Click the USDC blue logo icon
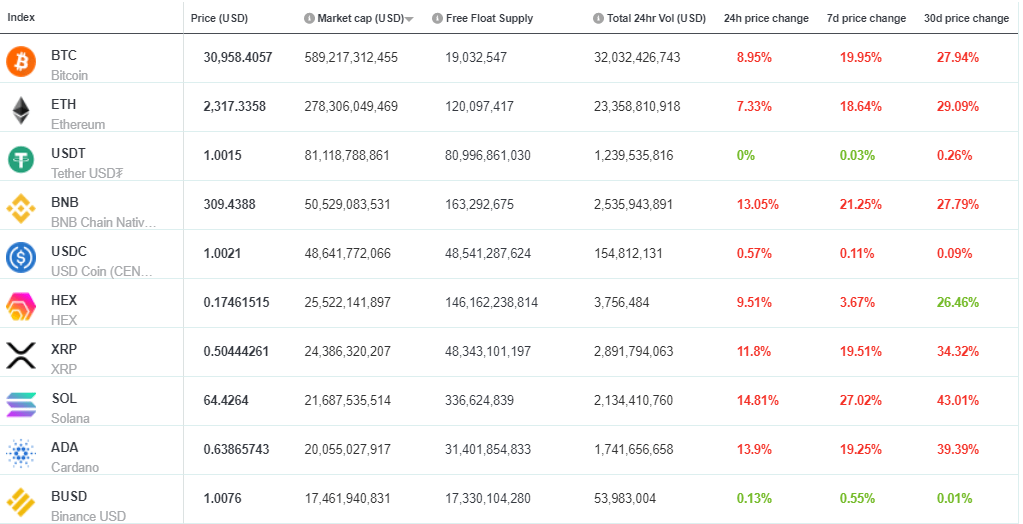The height and width of the screenshot is (524, 1023). click(21, 257)
